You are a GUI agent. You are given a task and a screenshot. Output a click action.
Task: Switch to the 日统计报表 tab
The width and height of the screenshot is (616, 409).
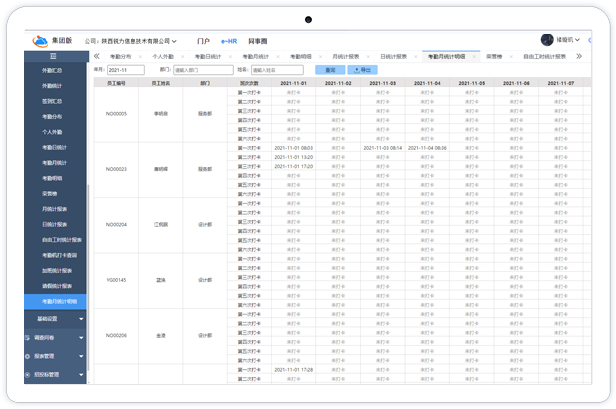(393, 57)
